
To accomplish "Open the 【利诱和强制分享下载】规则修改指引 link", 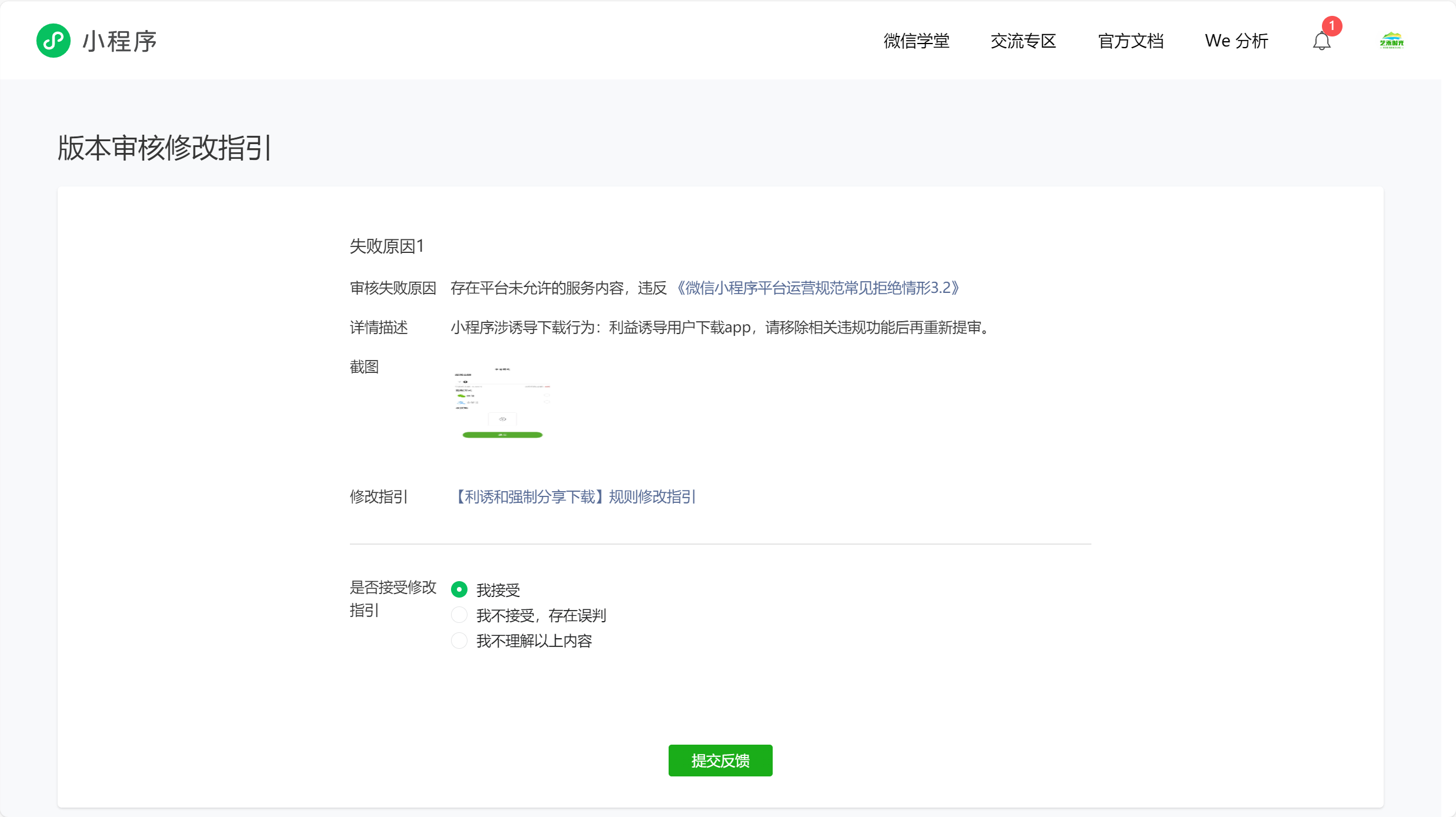I will 573,497.
